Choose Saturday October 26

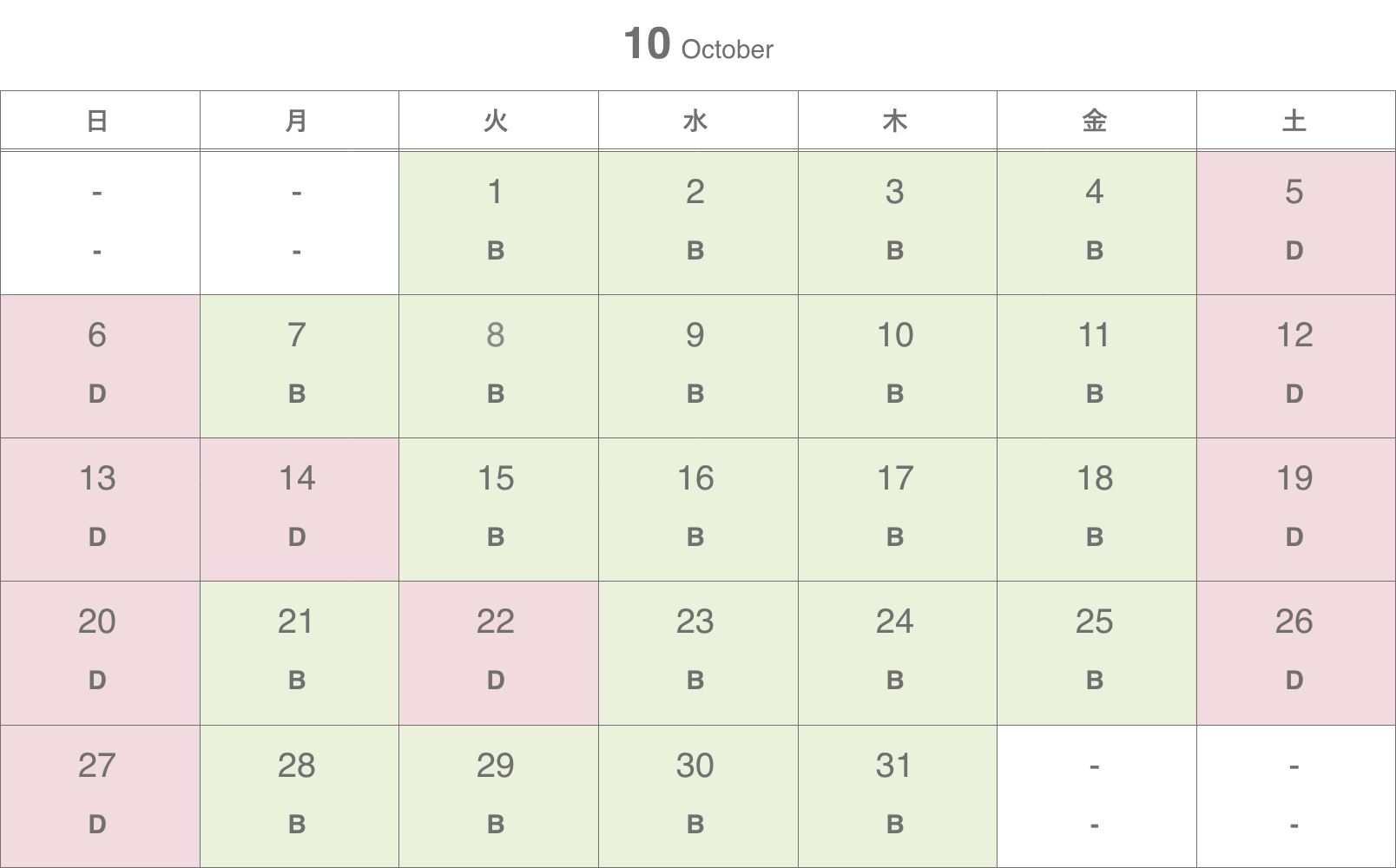coord(1296,653)
